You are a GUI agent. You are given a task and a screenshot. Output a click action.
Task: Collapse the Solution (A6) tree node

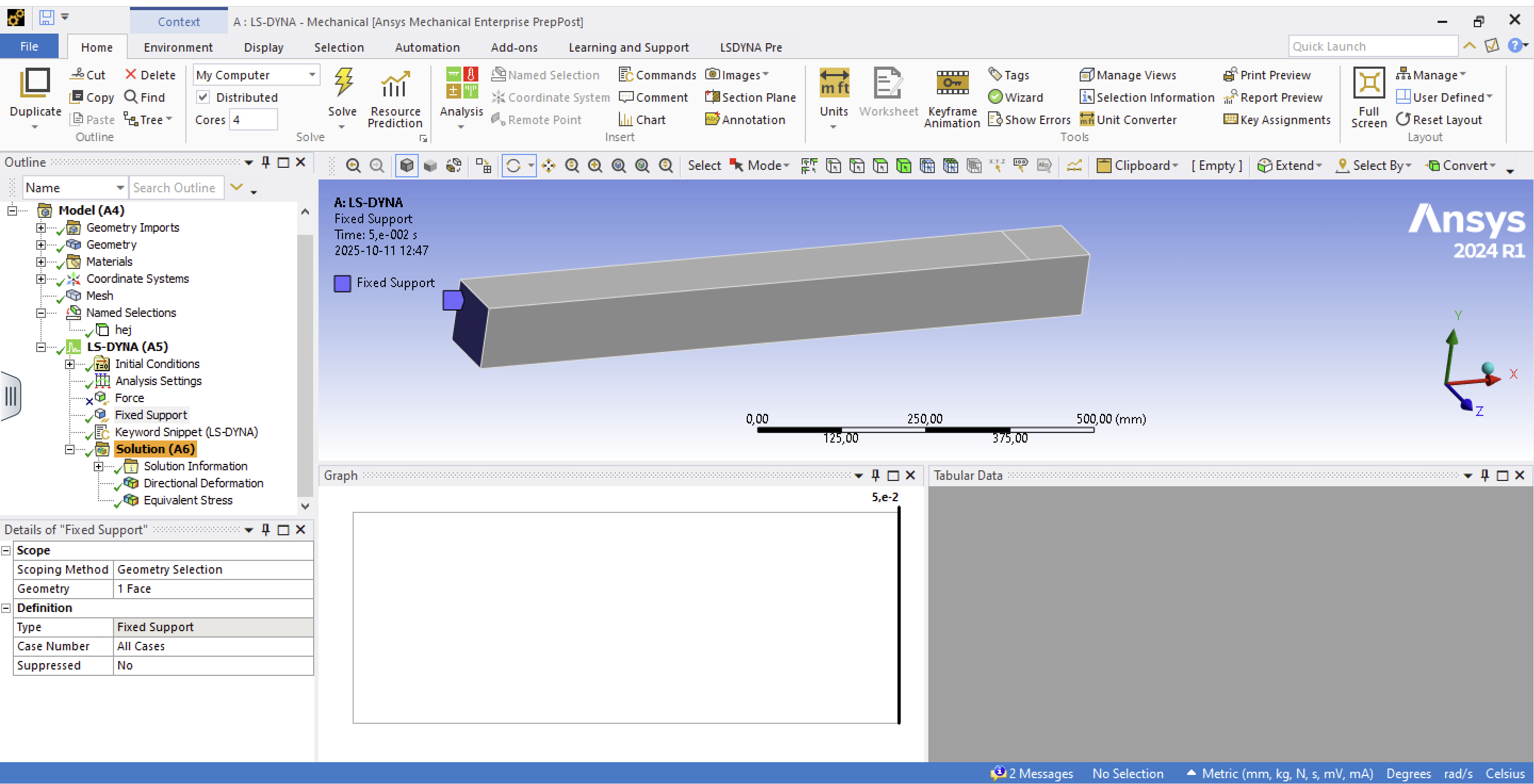(x=70, y=450)
